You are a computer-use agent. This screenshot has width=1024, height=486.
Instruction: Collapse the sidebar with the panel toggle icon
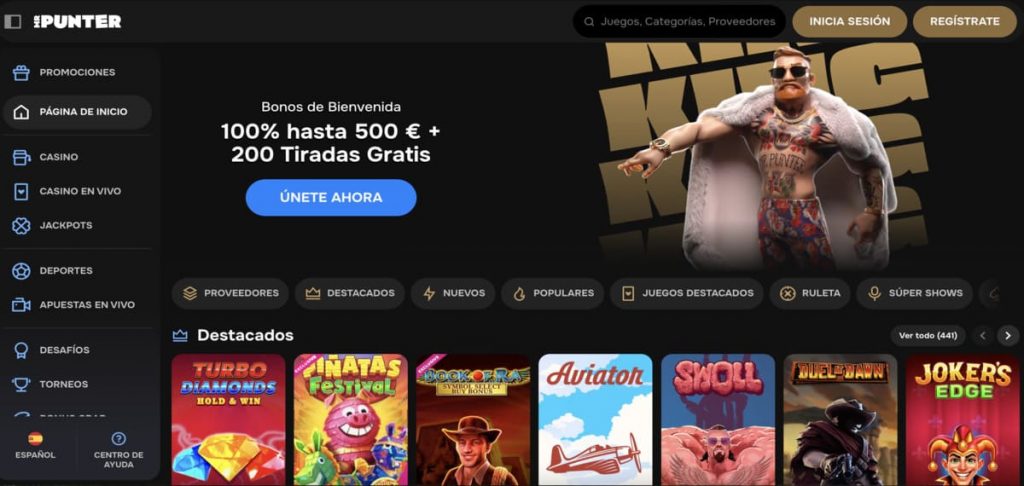point(12,22)
